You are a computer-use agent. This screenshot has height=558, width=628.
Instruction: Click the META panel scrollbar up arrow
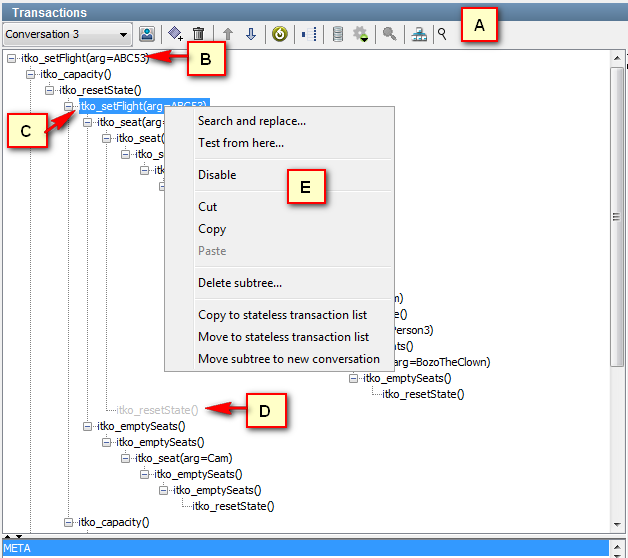point(617,546)
